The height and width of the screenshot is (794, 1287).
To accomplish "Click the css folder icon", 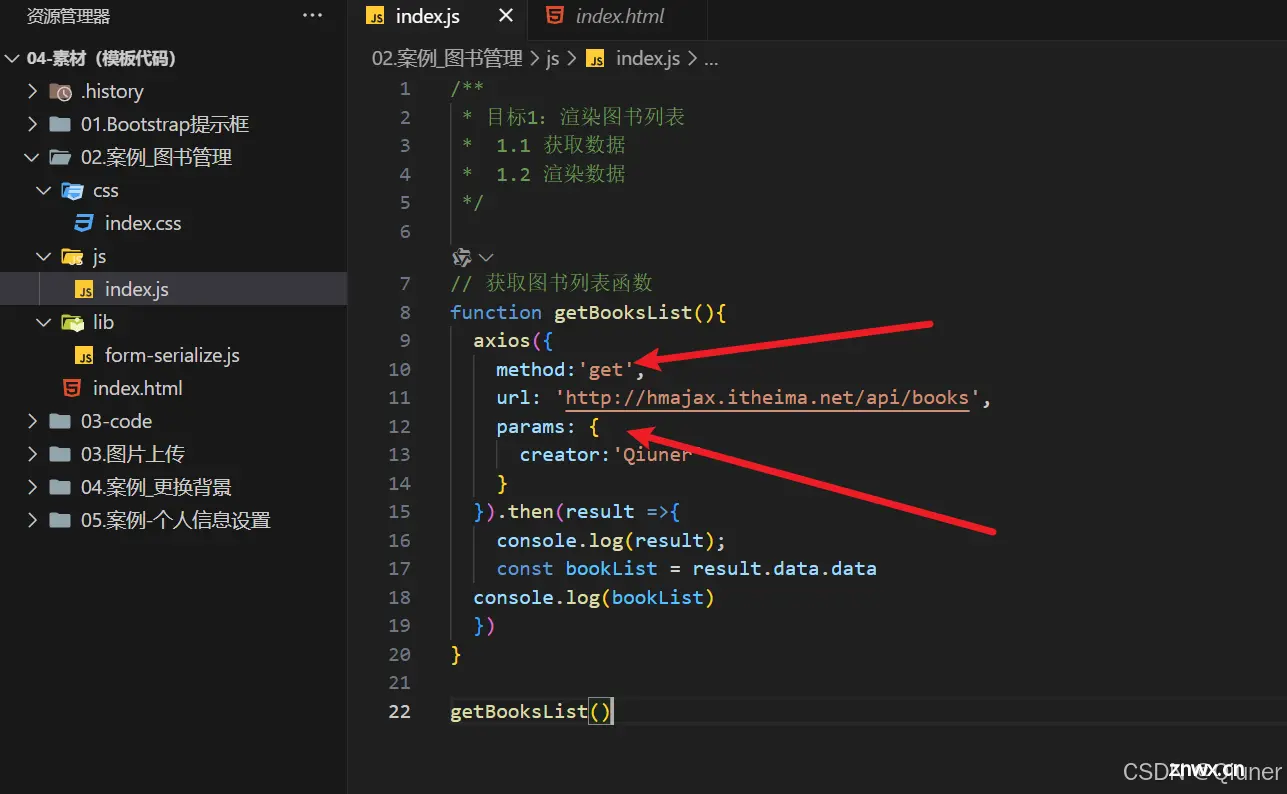I will tap(73, 190).
